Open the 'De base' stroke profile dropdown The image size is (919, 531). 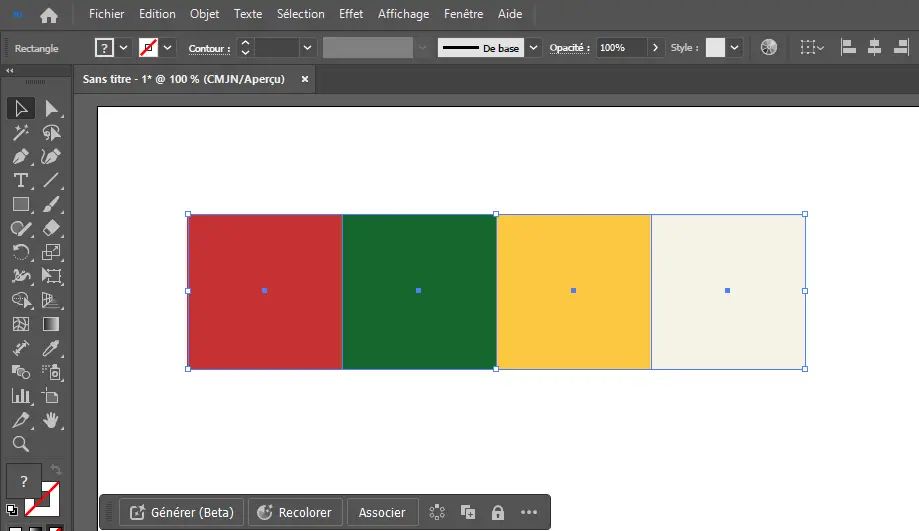click(x=534, y=48)
